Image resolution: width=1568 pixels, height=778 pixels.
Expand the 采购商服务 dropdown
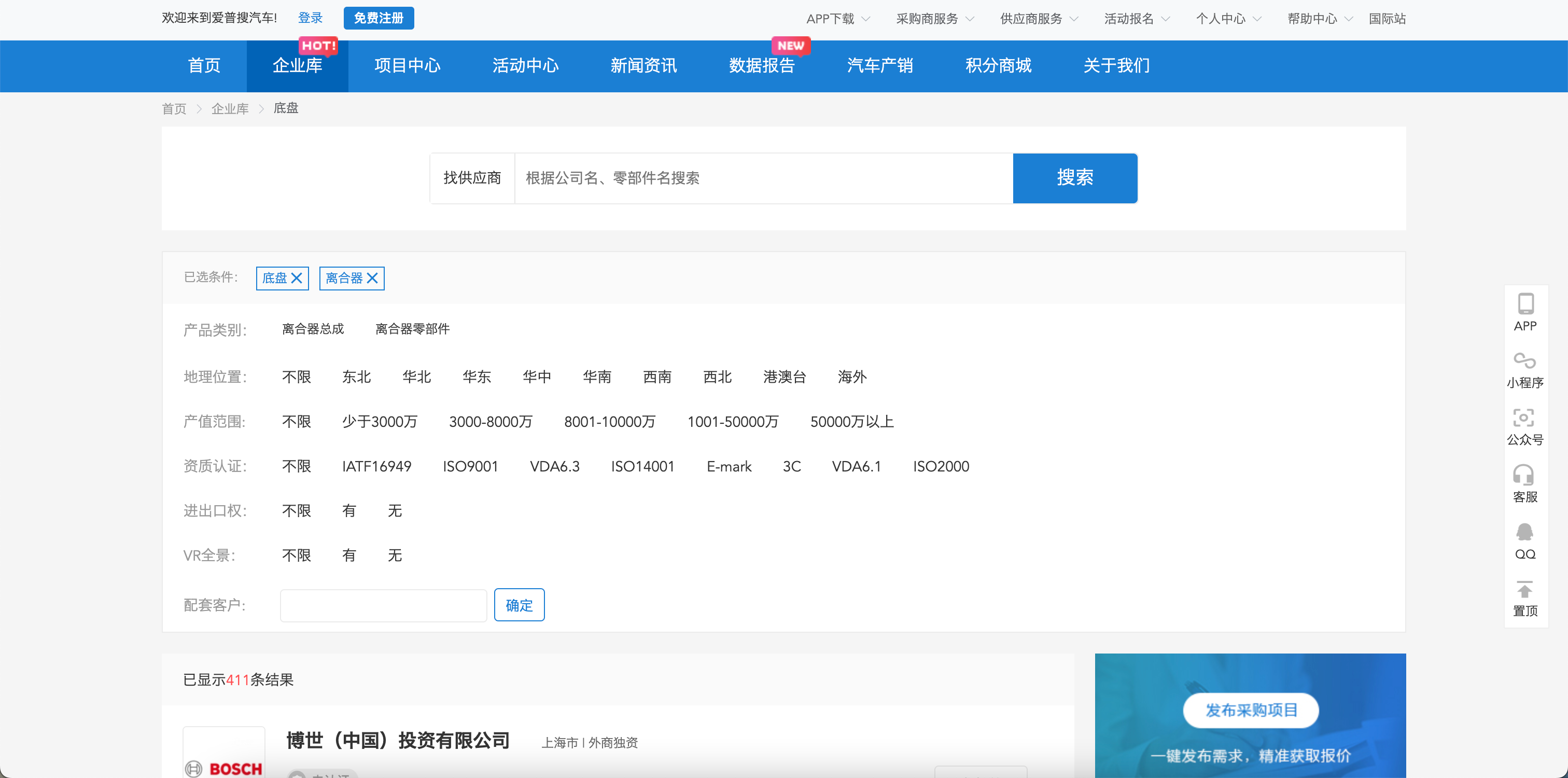click(935, 19)
